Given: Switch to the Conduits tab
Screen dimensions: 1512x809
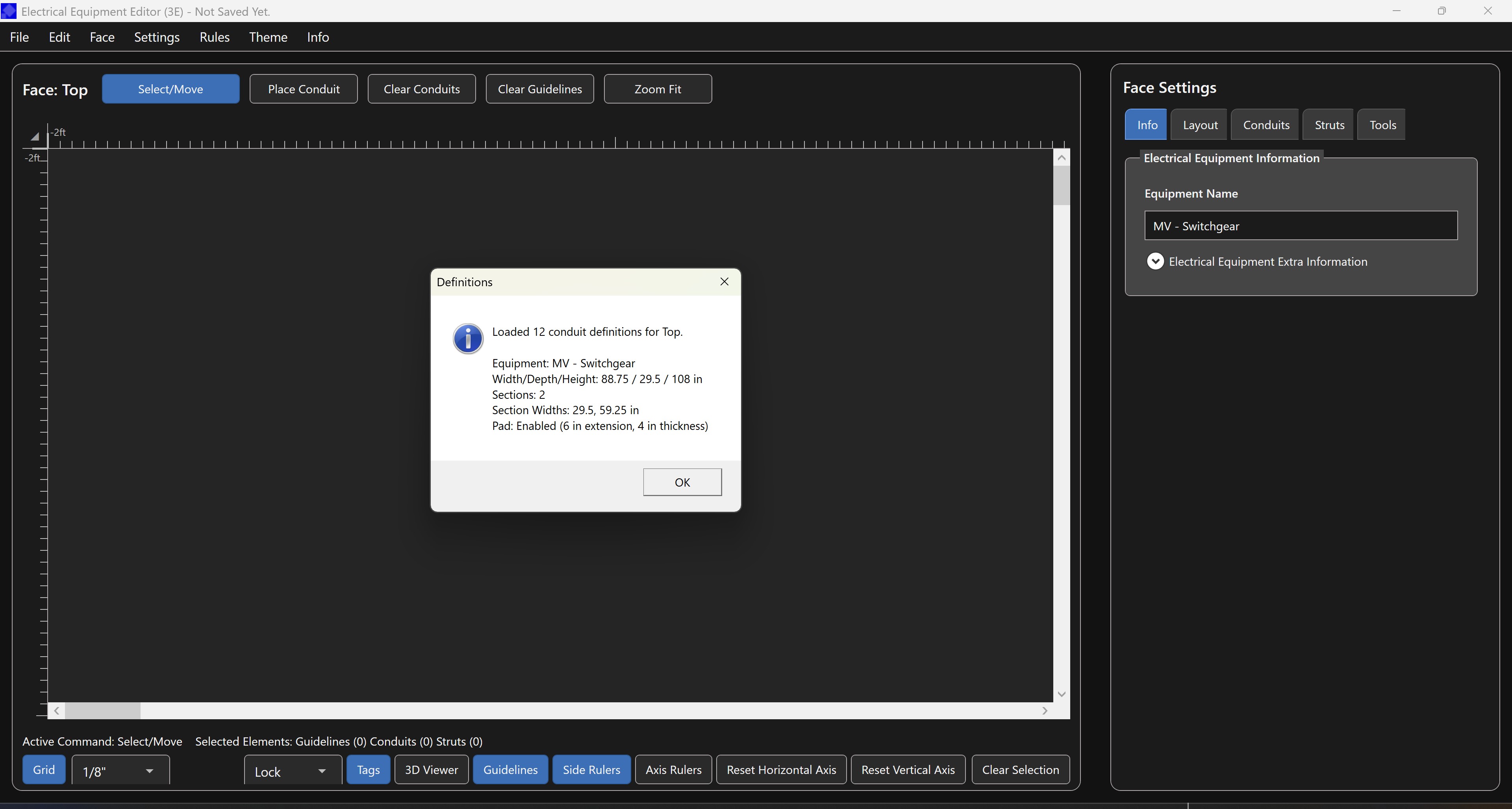Looking at the screenshot, I should 1266,124.
